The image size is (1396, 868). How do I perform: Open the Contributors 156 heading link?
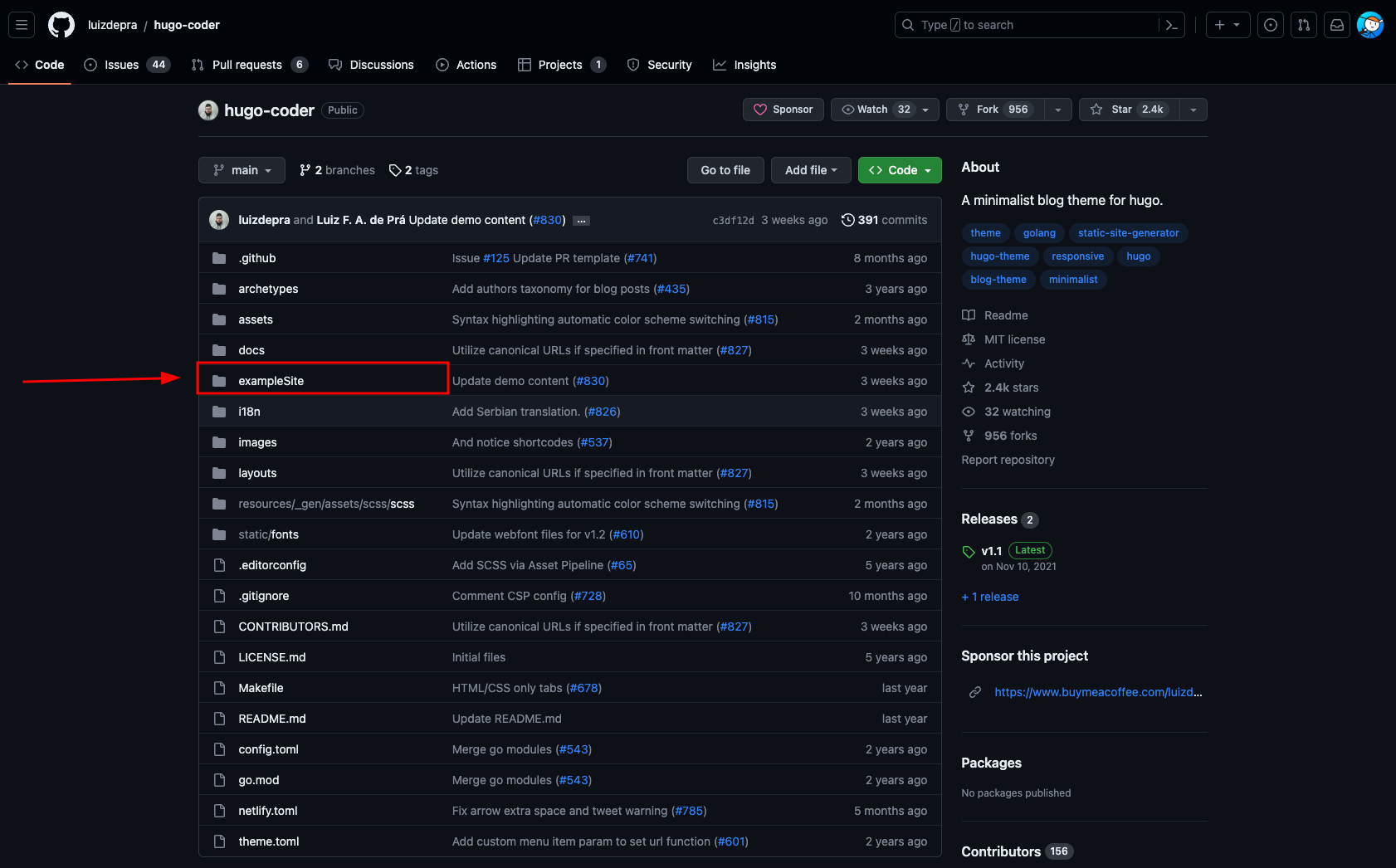pyautogui.click(x=1017, y=851)
